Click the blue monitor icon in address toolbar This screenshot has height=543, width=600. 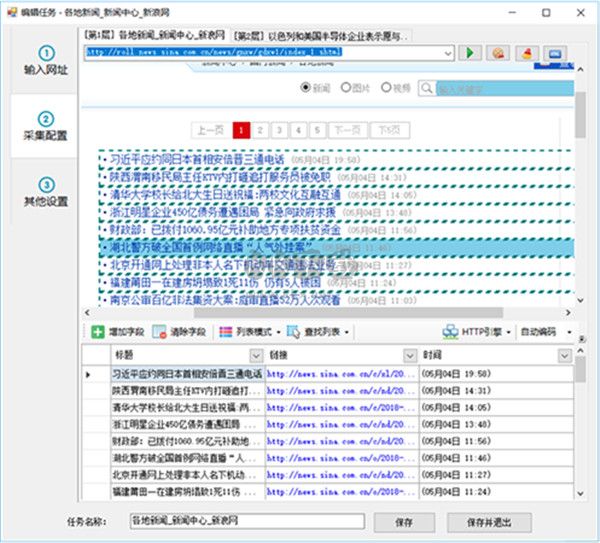click(x=553, y=52)
